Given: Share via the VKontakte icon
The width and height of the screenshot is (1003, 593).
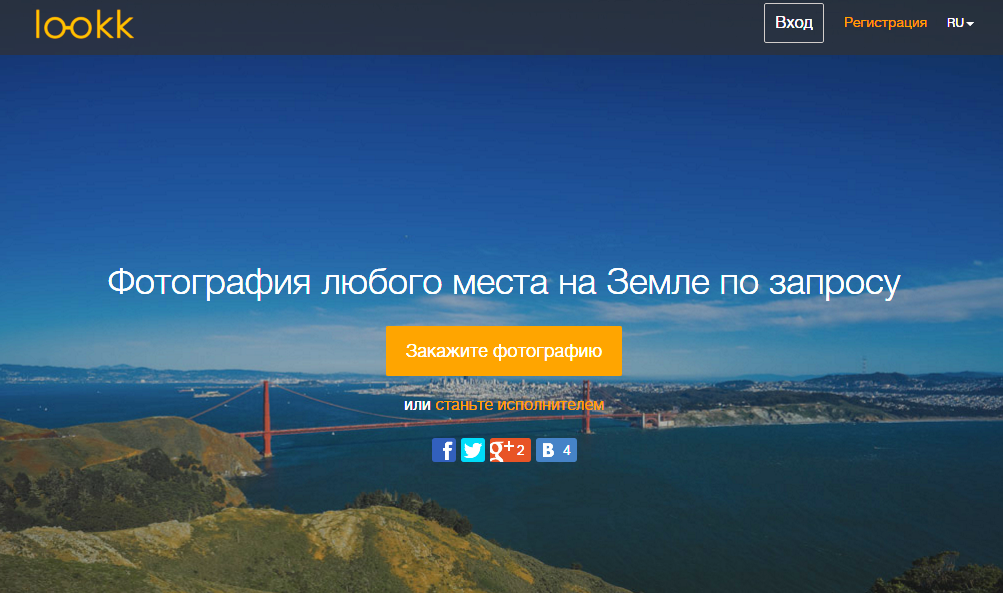Looking at the screenshot, I should pos(556,450).
